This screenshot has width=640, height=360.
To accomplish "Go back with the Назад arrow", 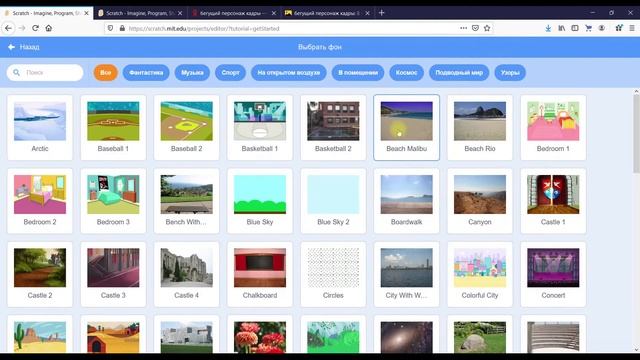I will pyautogui.click(x=23, y=47).
